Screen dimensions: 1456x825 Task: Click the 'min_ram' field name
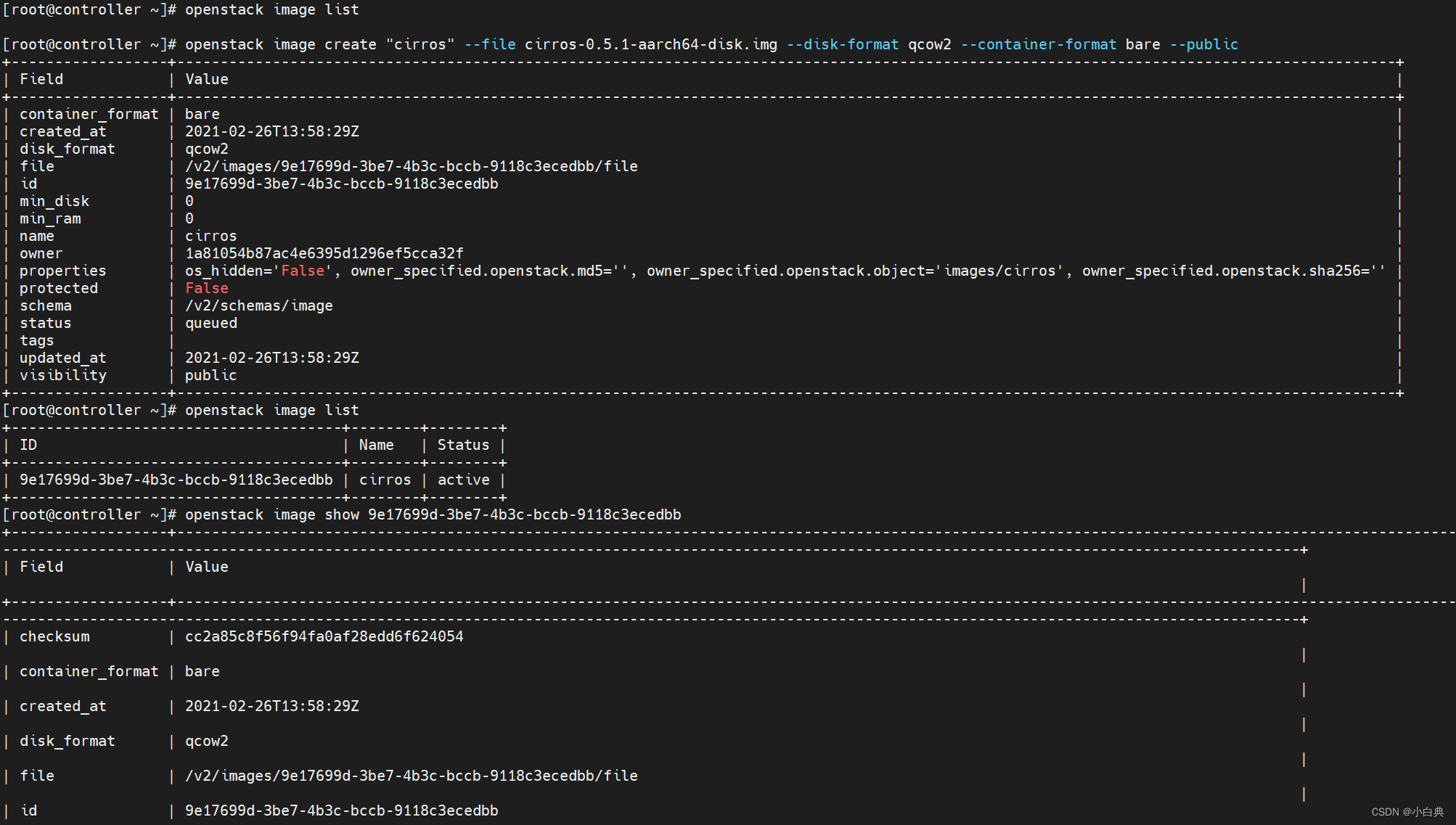tap(50, 219)
